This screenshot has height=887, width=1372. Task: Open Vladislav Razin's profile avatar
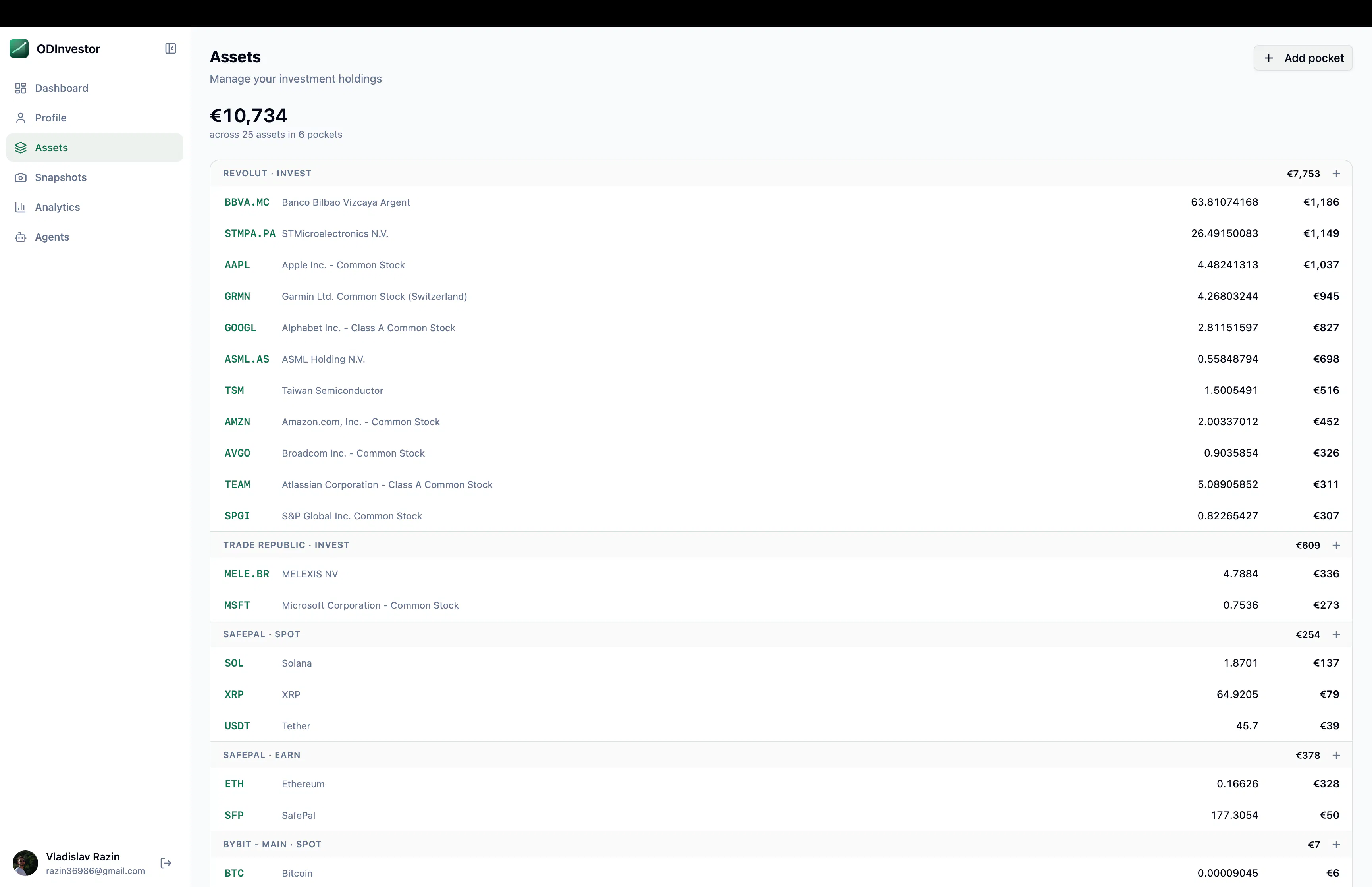25,863
